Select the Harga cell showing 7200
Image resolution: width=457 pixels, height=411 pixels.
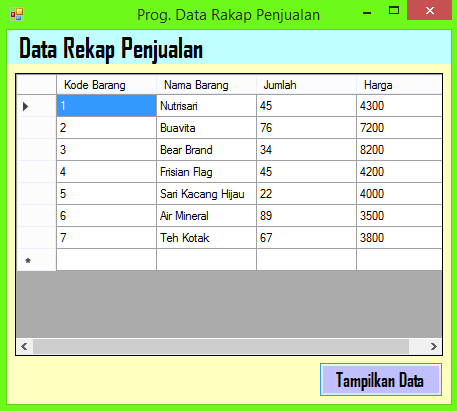[399, 128]
